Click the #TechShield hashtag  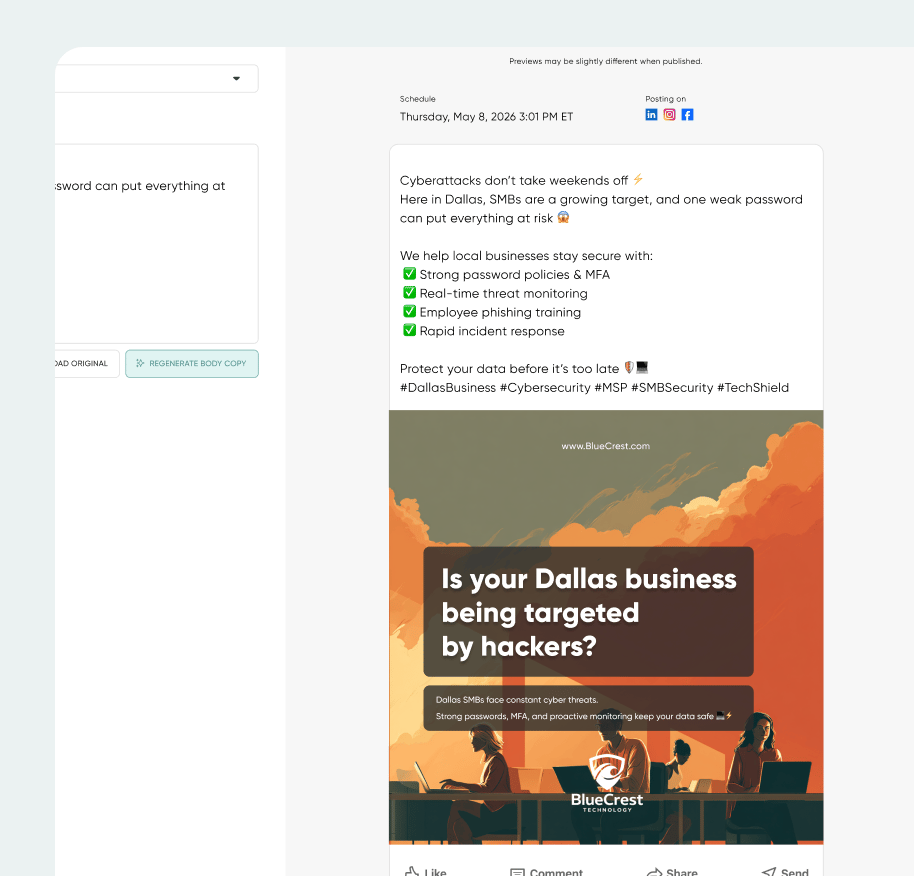(753, 388)
